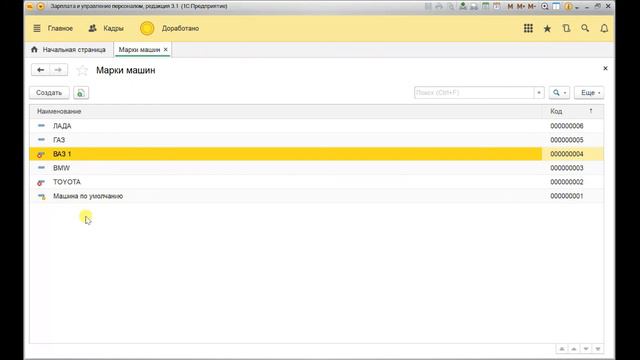
Task: Click the M memory button in title bar
Action: (x=510, y=6)
